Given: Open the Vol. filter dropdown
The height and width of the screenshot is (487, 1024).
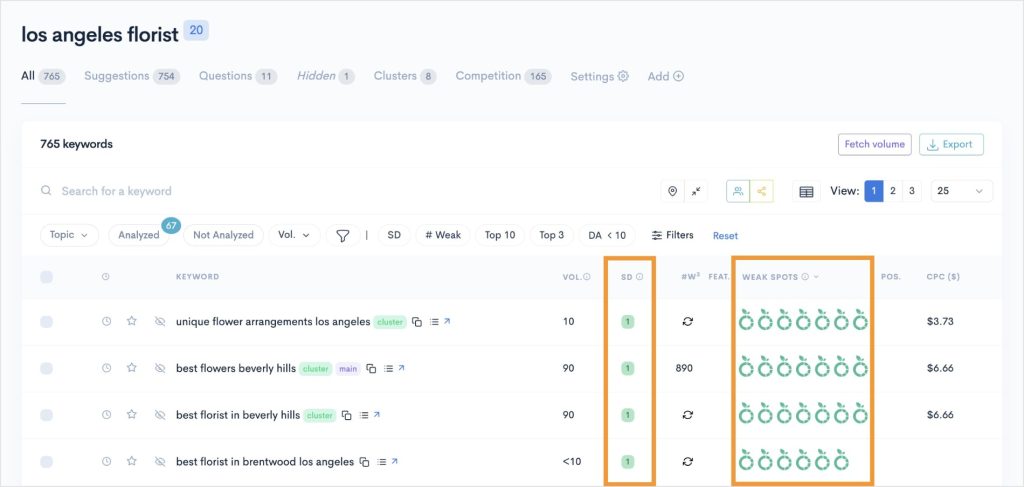Looking at the screenshot, I should click(294, 235).
